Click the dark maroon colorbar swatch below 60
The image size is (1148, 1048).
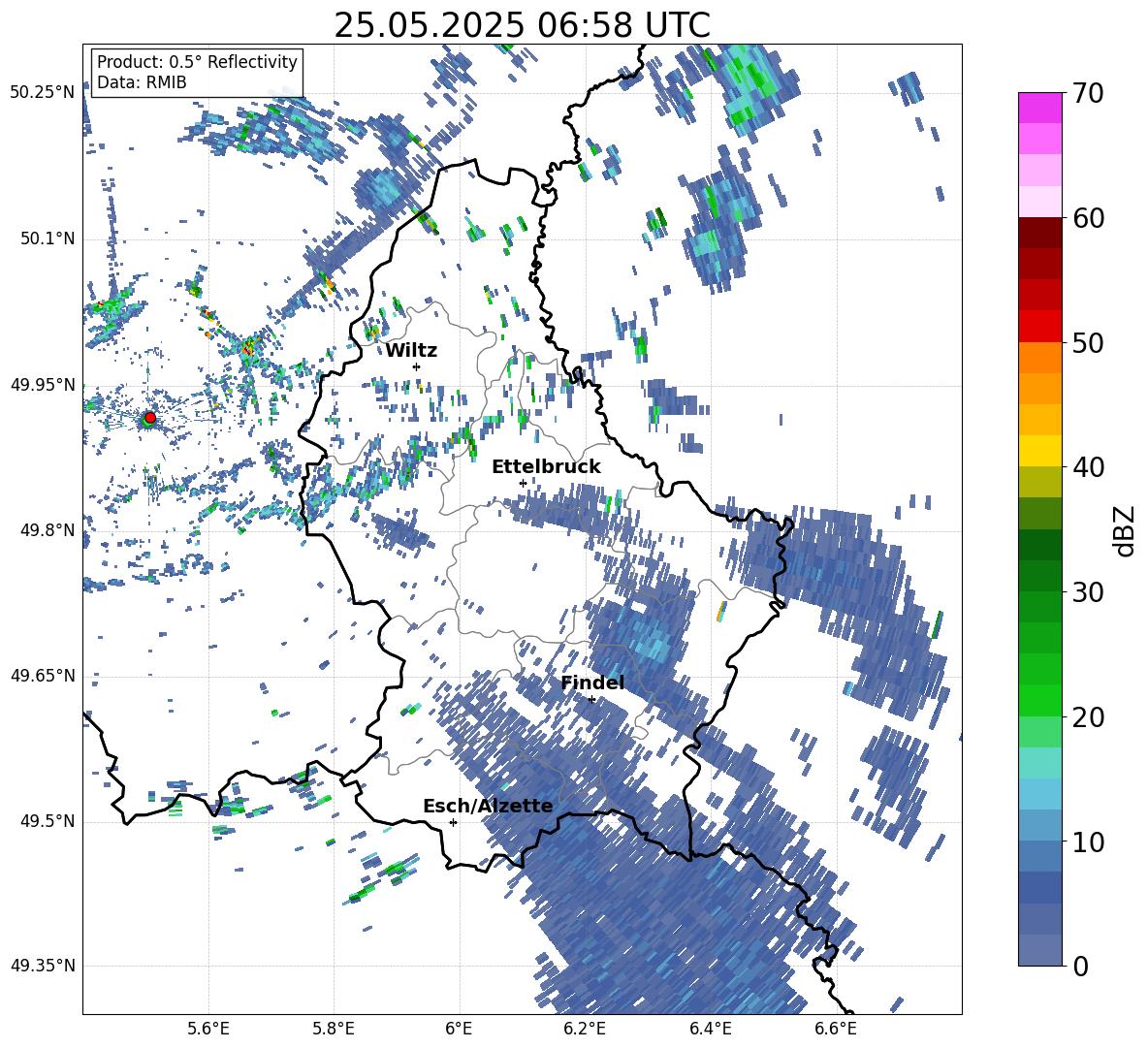point(1039,233)
